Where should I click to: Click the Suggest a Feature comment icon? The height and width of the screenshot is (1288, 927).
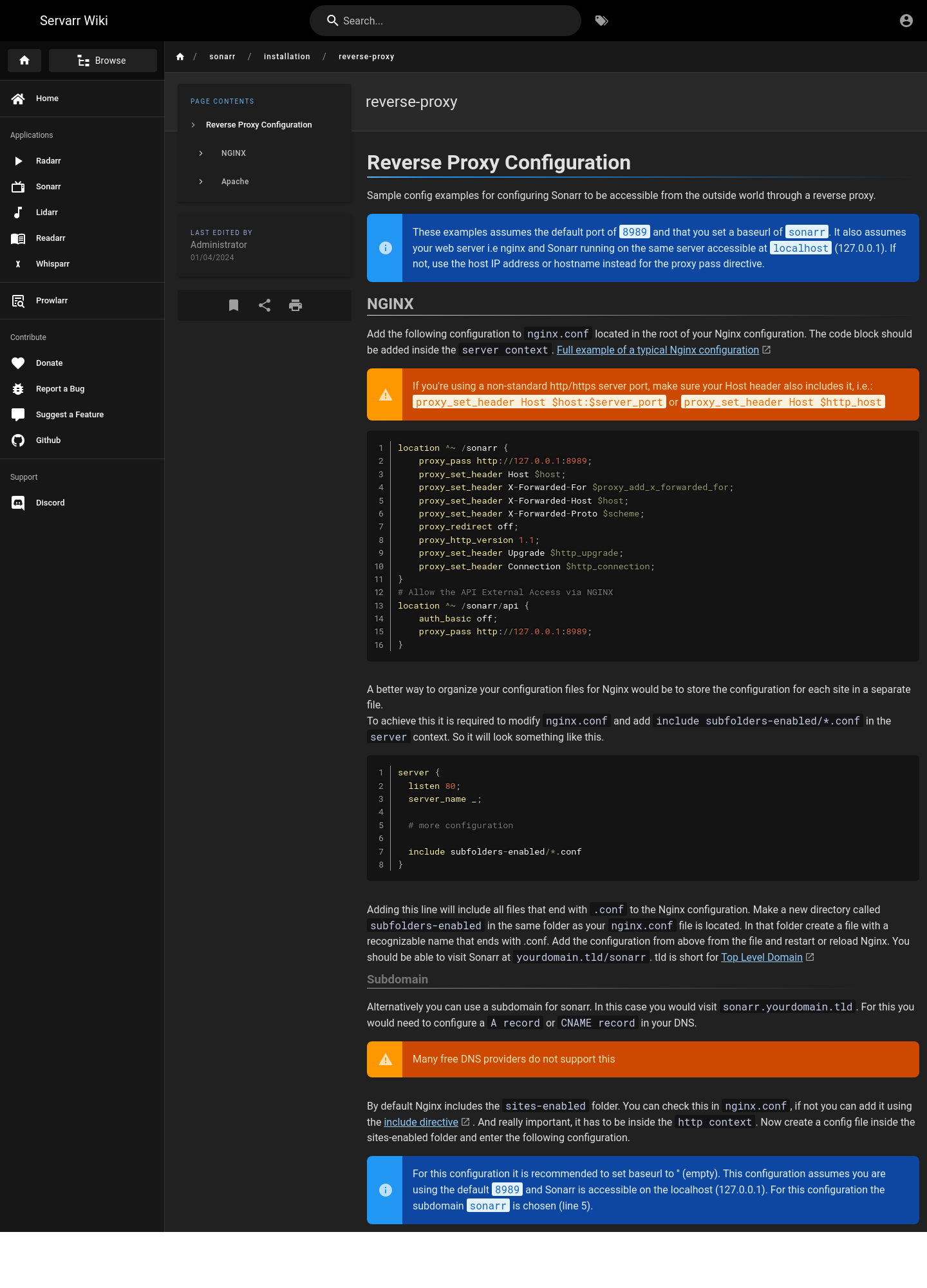tap(18, 415)
